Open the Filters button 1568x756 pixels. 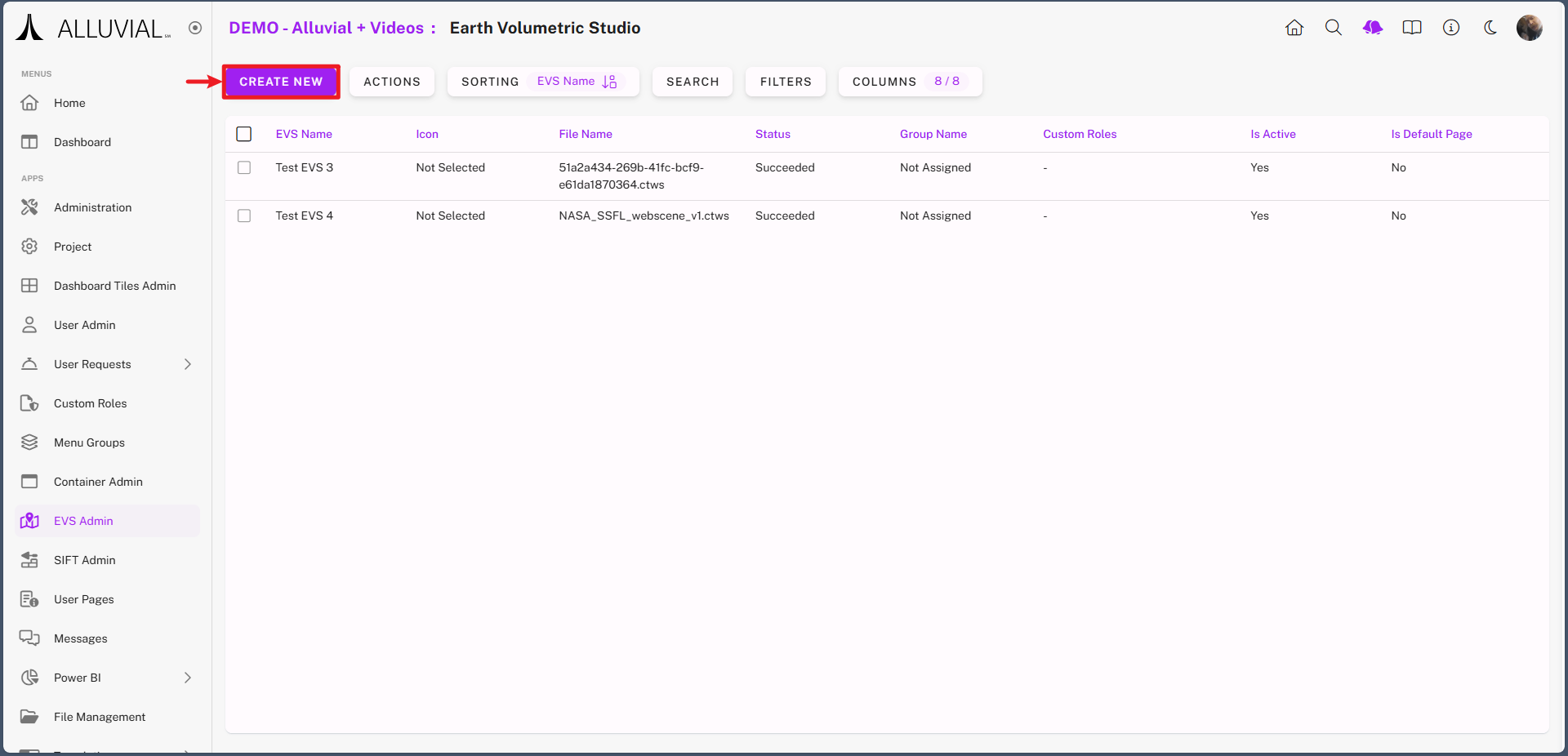tap(786, 82)
